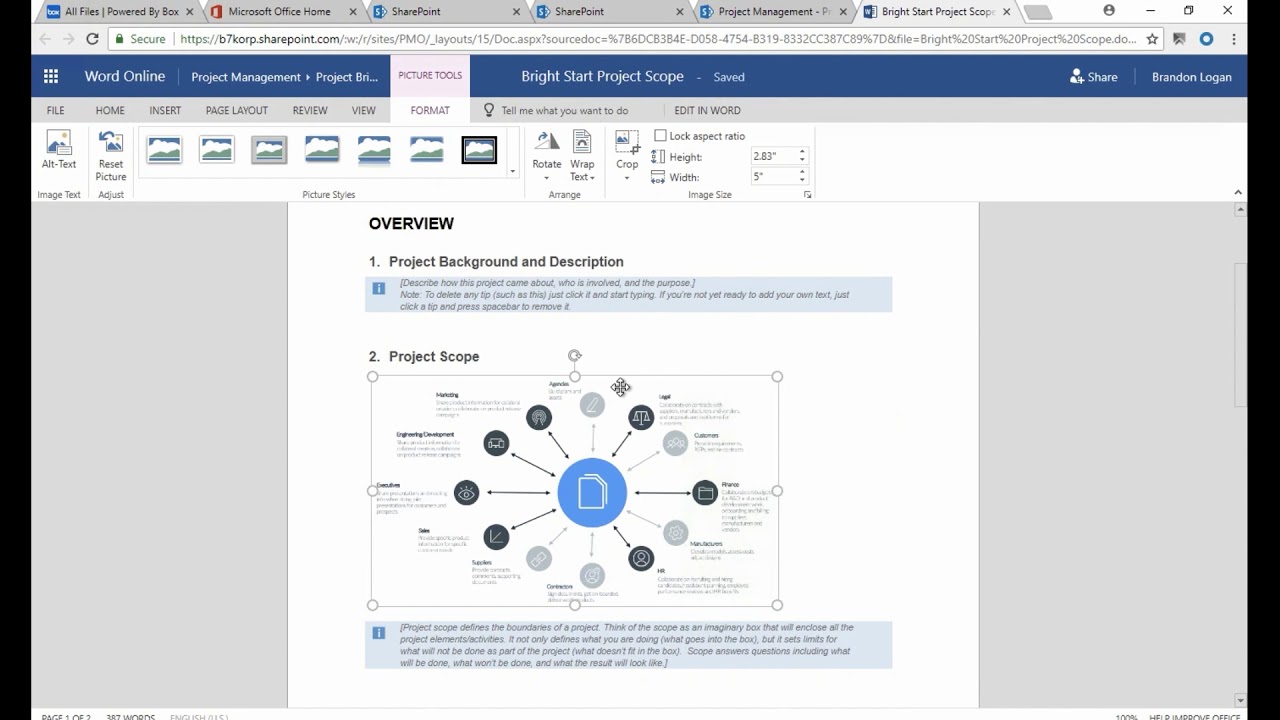The width and height of the screenshot is (1280, 720).
Task: Toggle the bookmark star in address bar
Action: (x=1152, y=37)
